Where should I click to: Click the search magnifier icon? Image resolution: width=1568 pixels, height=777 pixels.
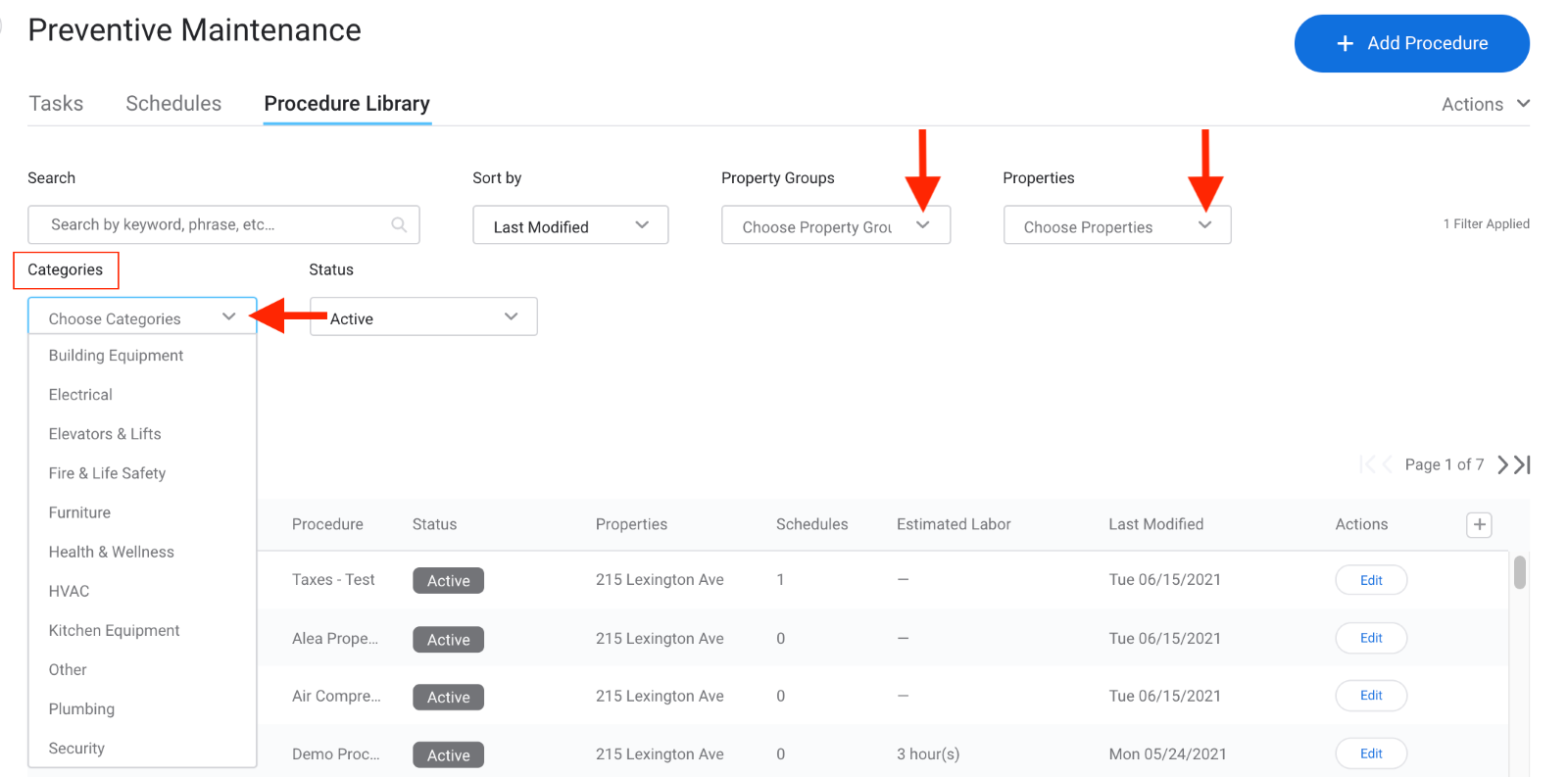pos(399,224)
